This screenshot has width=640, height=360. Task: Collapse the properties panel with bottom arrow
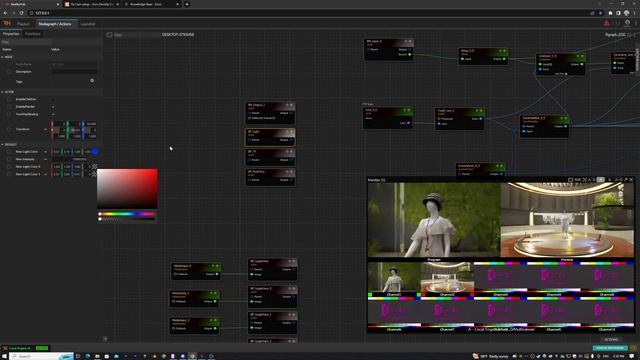[105, 339]
